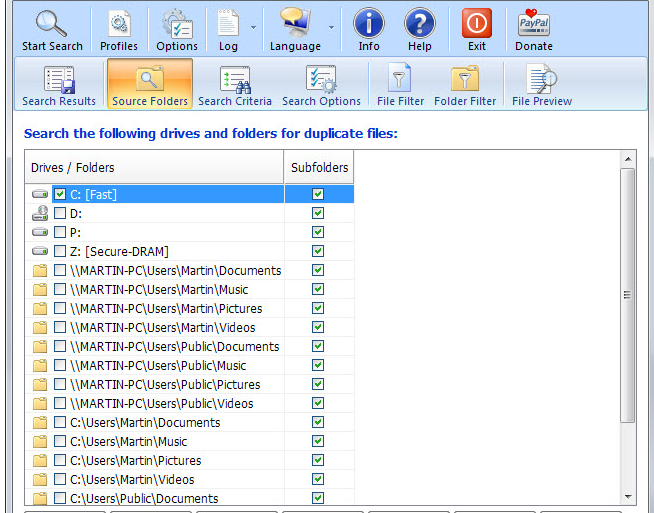Click folder icon for \\MARTIN-PC\Users\Public\Pictures
This screenshot has height=513, width=654.
[x=40, y=384]
